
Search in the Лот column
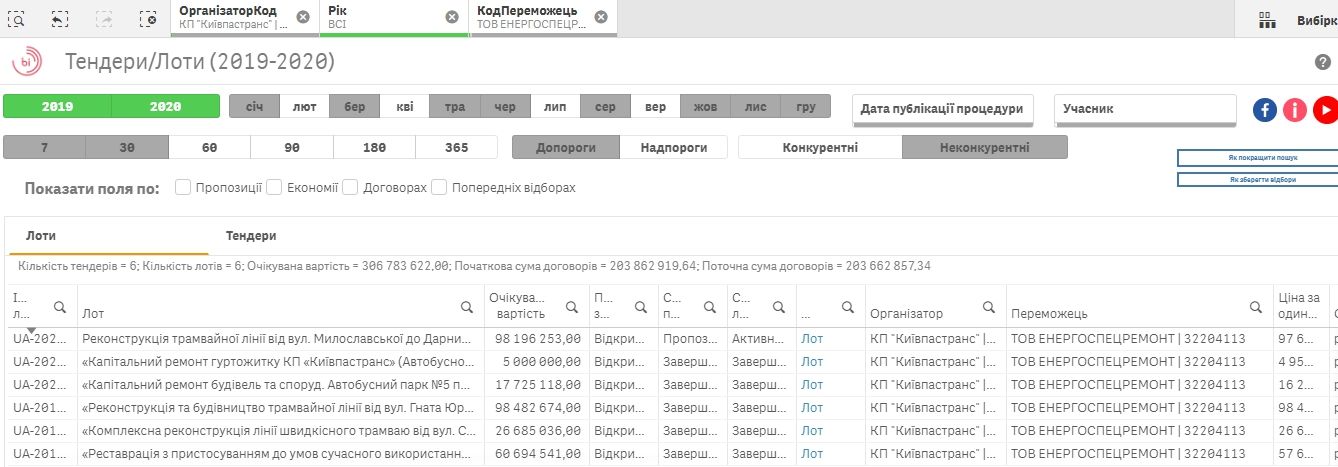(467, 307)
